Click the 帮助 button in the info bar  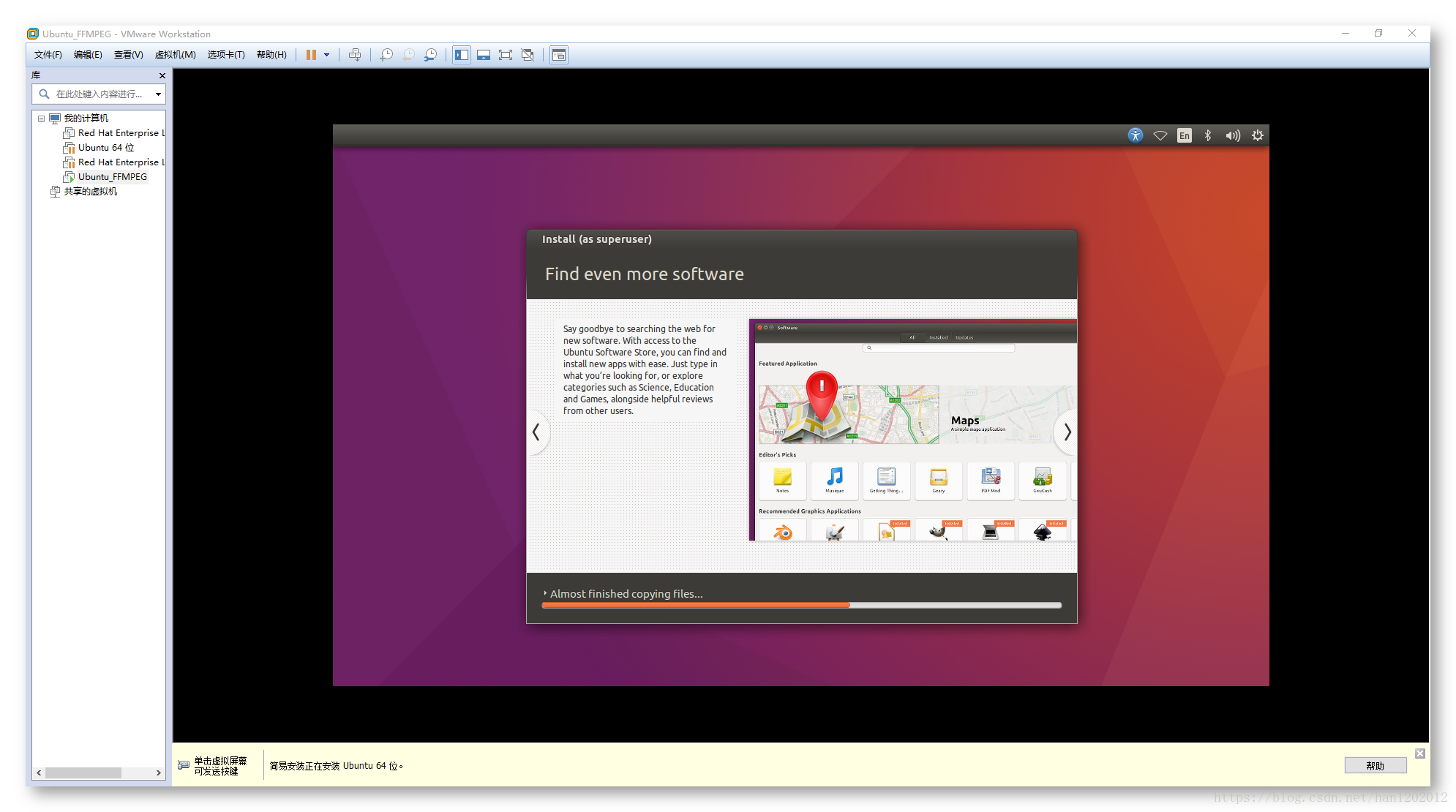(x=1375, y=765)
